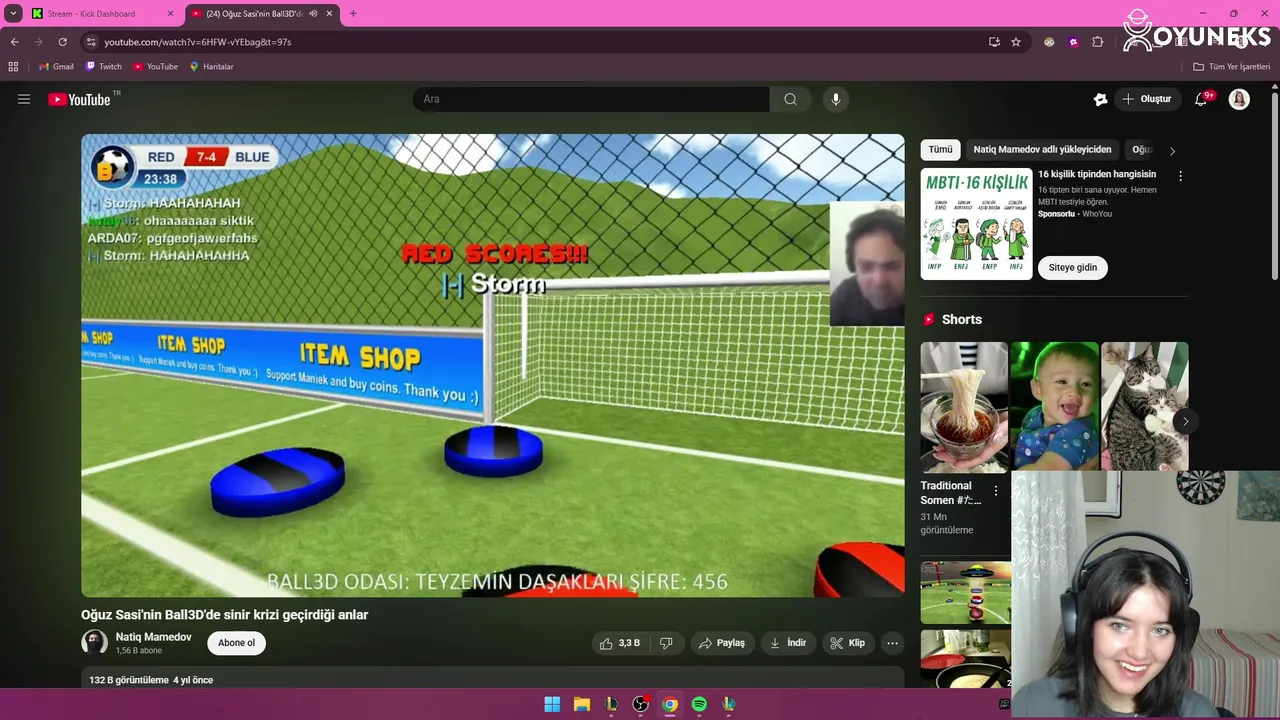Open the laughing baby short thumbnail
This screenshot has height=720, width=1280.
(1054, 406)
